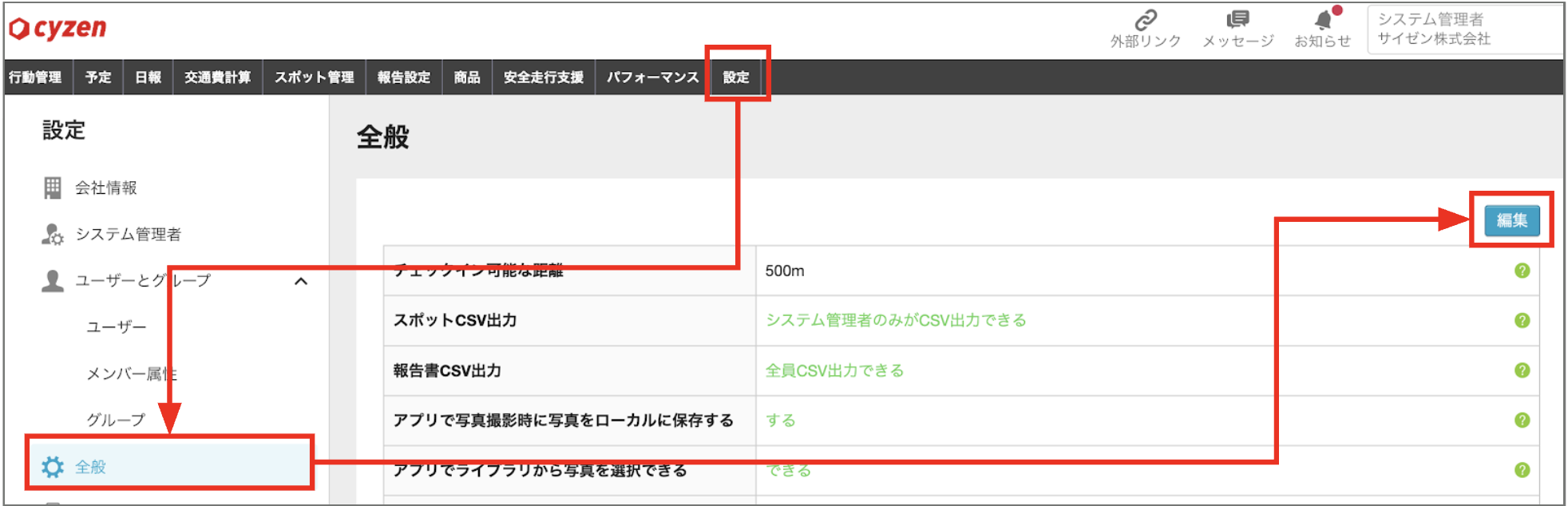
Task: Show help for 報告書CSV出力
Action: [1522, 370]
